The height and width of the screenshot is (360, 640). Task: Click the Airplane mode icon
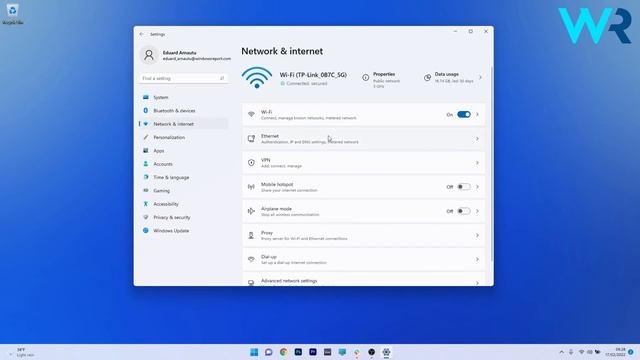coord(251,211)
